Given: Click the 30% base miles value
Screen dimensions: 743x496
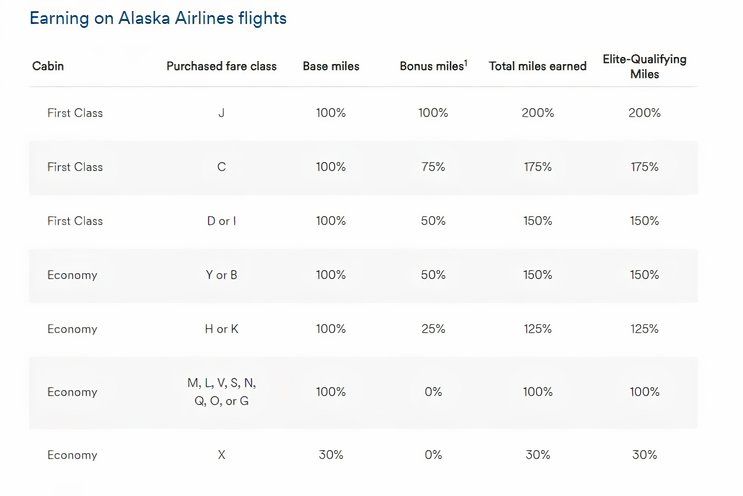Looking at the screenshot, I should [331, 455].
